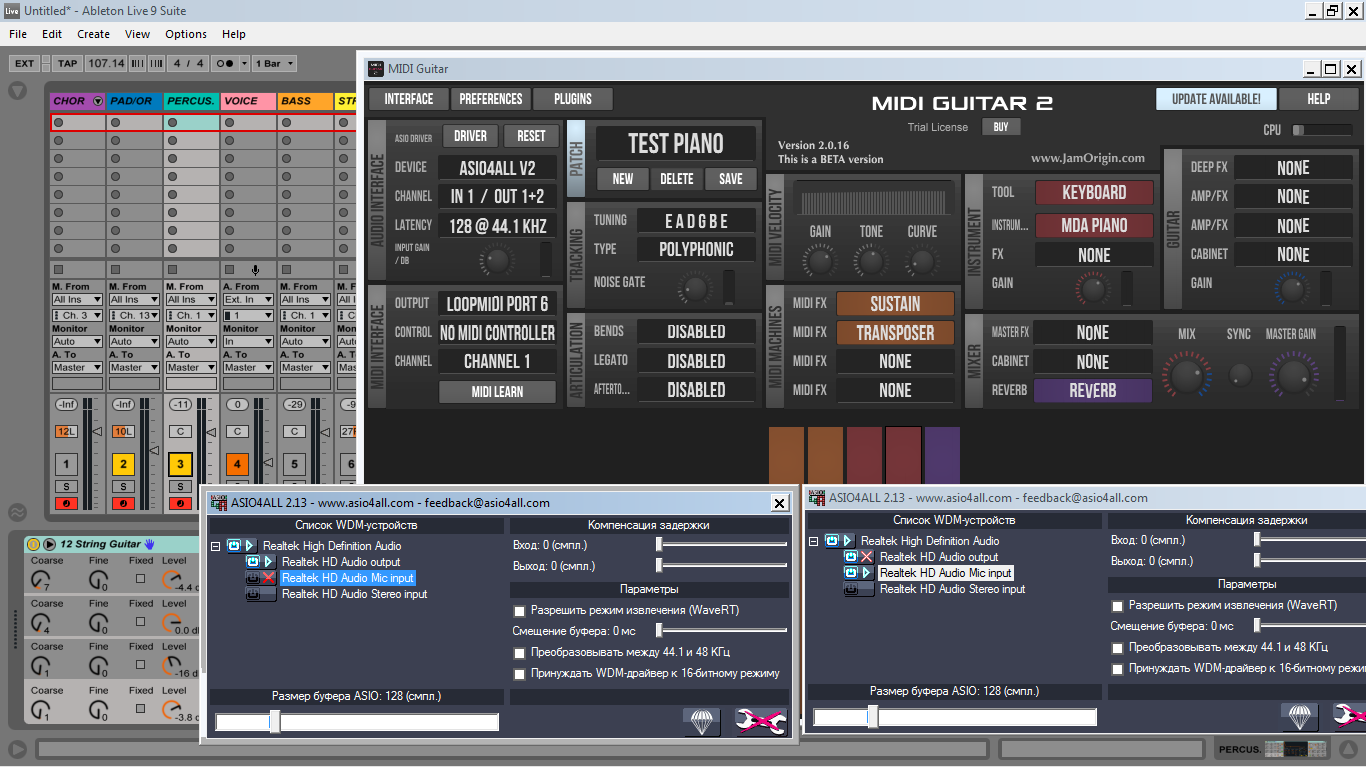Viewport: 1366px width, 768px height.
Task: Open the 1 Bar quantization dropdown
Action: click(x=275, y=63)
